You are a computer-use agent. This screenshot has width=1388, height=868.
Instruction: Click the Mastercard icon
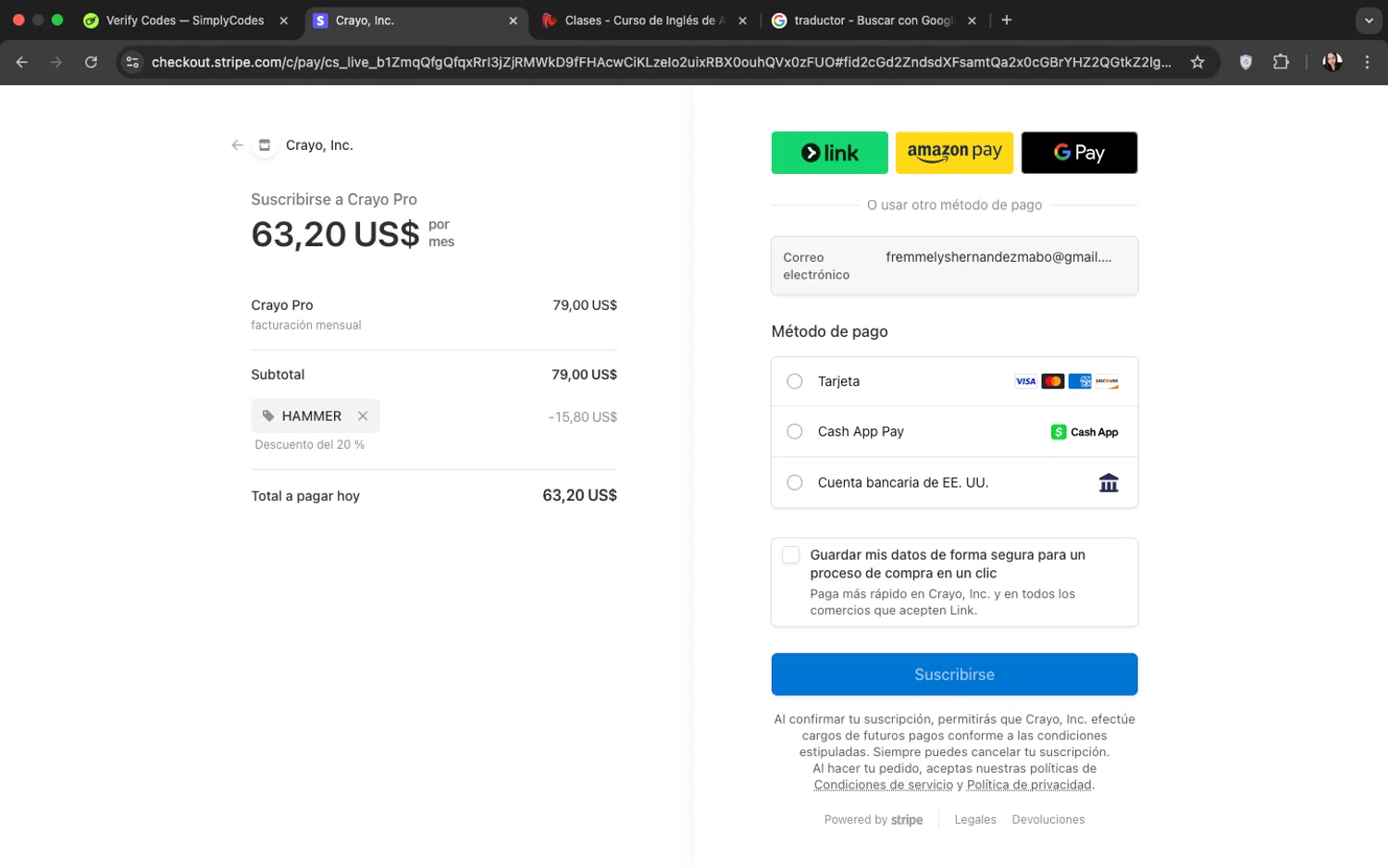1053,381
